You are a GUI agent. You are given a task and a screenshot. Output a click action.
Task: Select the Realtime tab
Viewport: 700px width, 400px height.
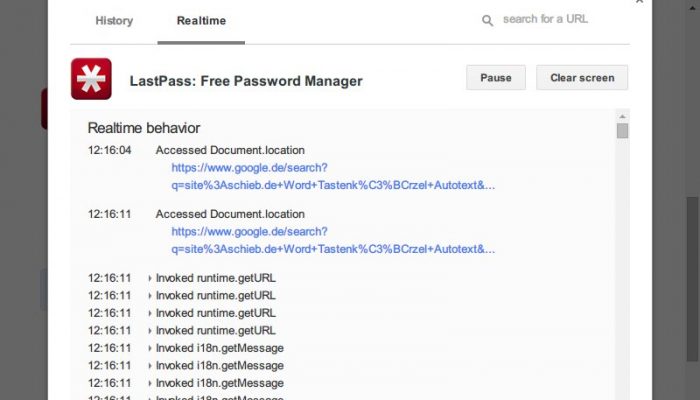point(201,21)
